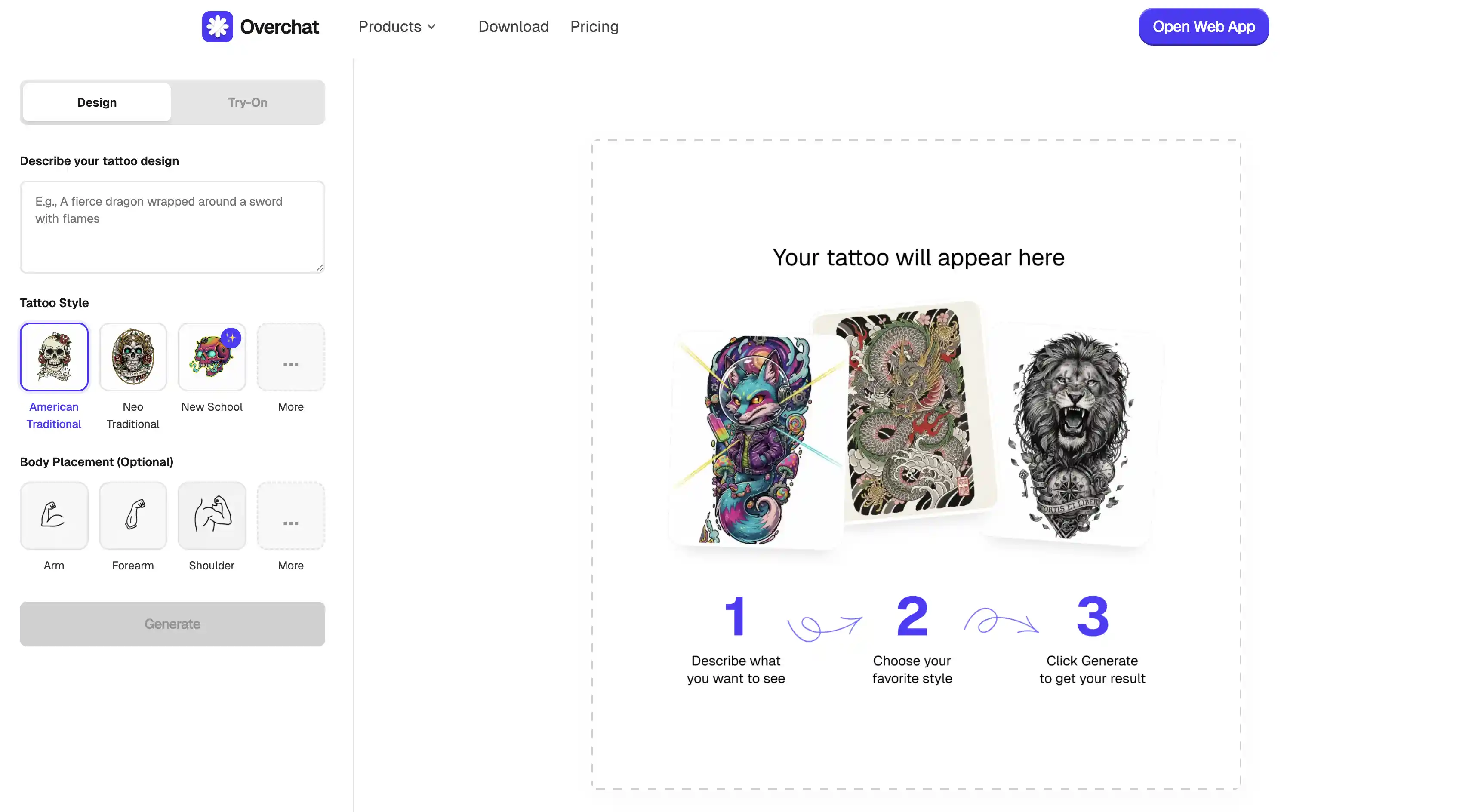Choose the Neo Traditional skull style

pos(132,357)
